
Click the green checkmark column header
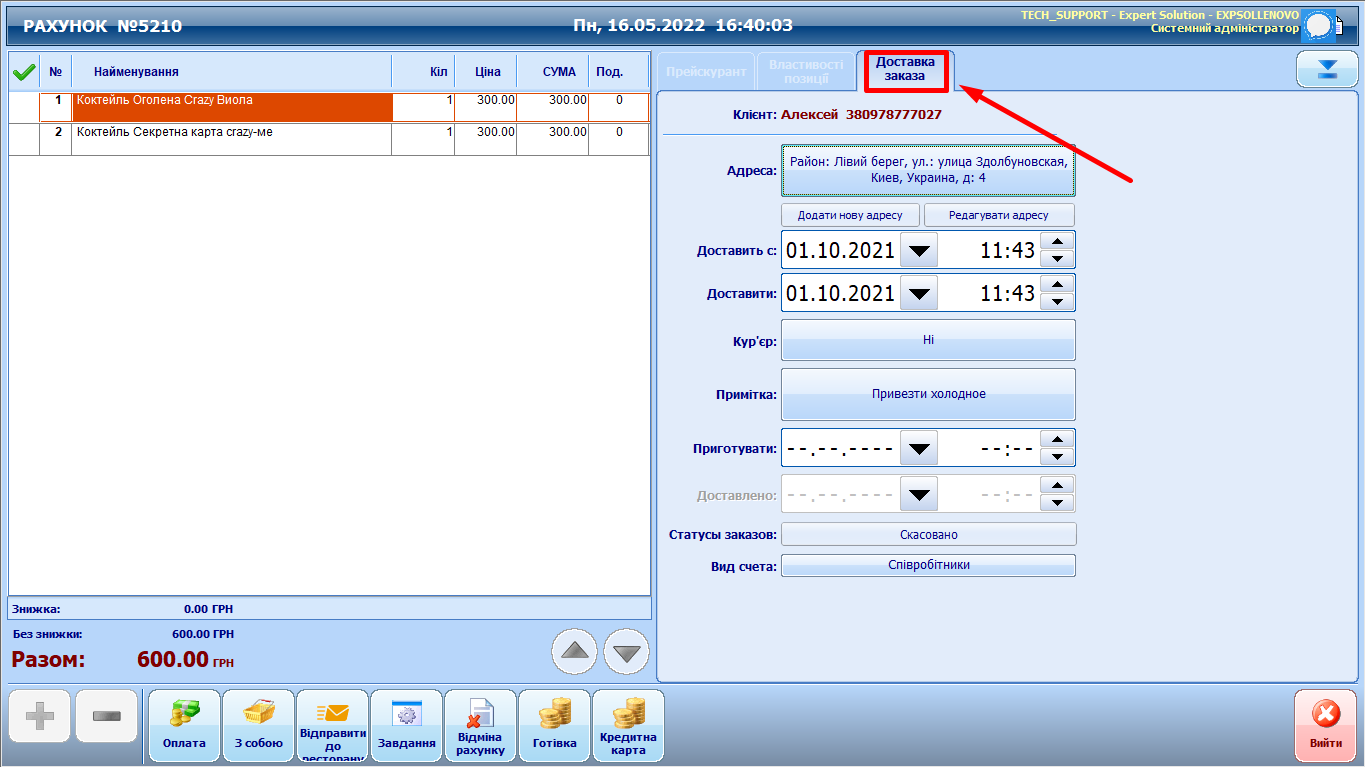(24, 72)
